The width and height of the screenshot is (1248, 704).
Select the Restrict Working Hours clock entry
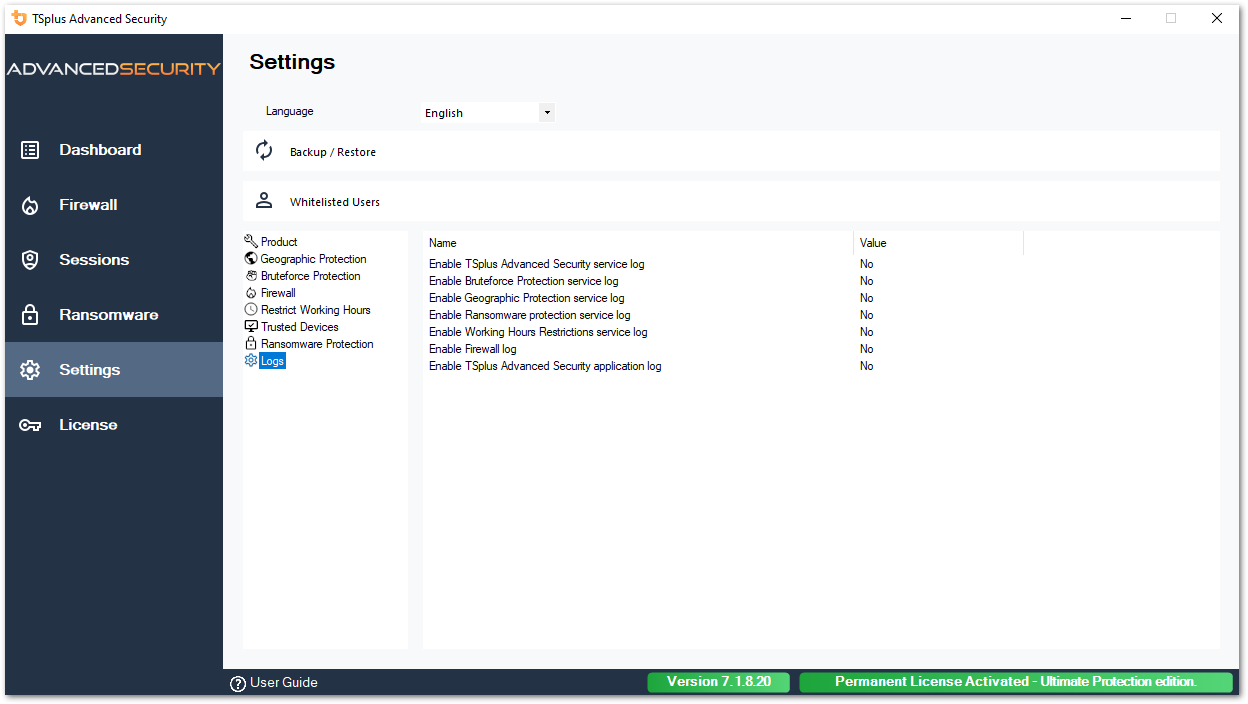[315, 309]
